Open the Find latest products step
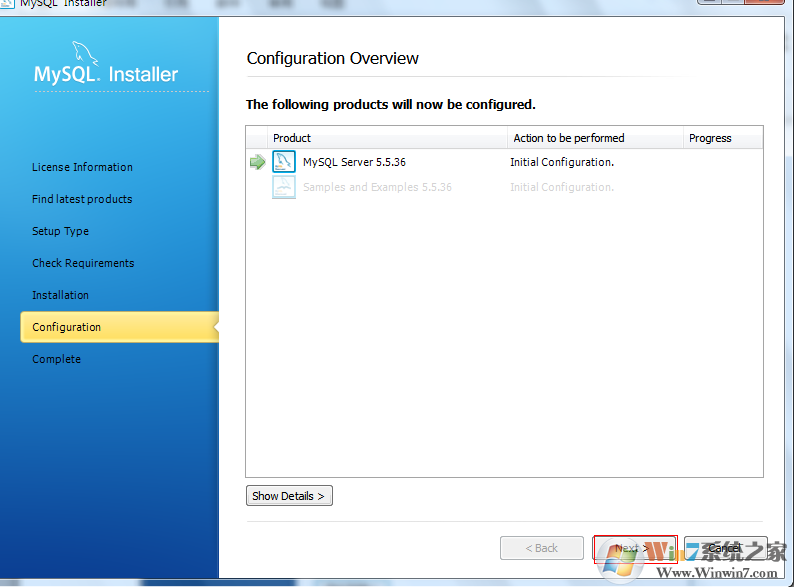 [x=82, y=199]
